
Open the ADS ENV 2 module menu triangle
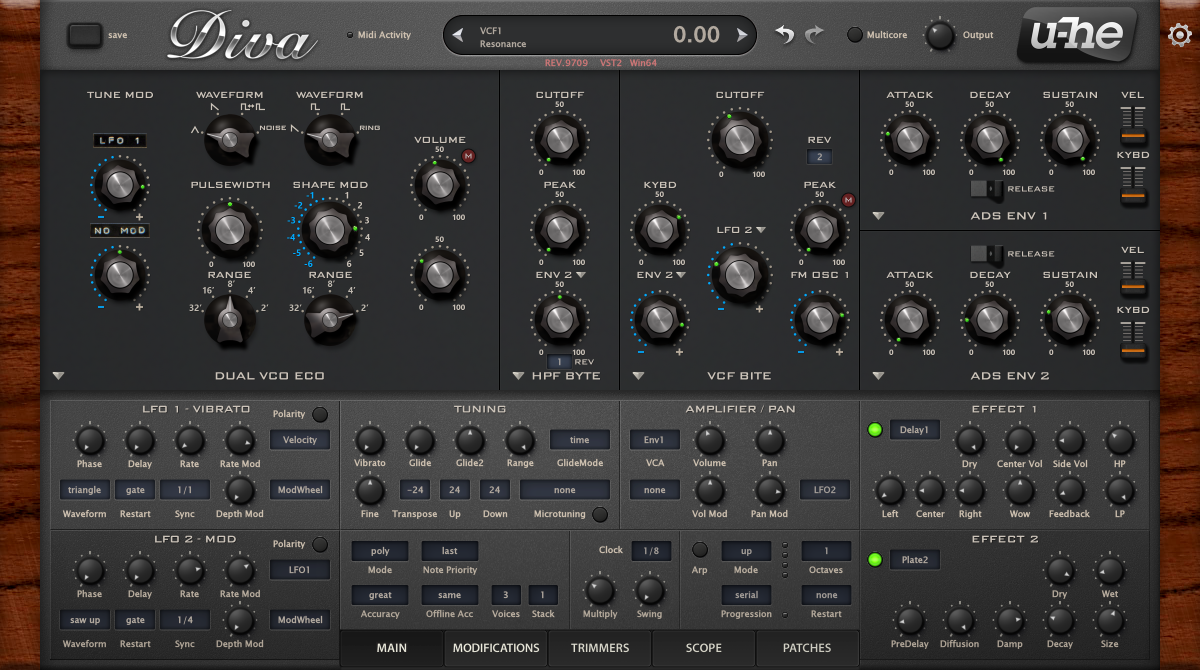878,376
